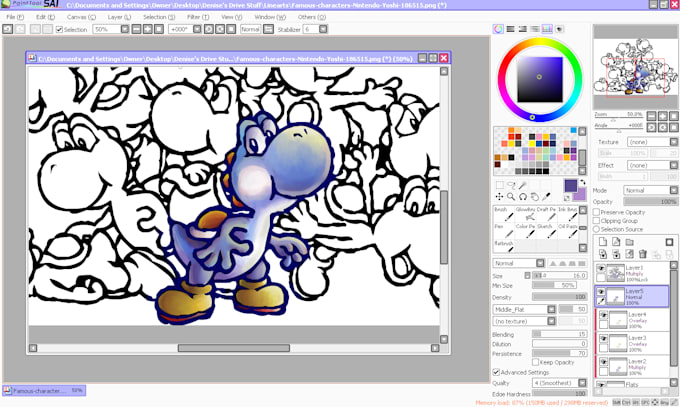The image size is (680, 407).
Task: Swap foreground and background colors
Action: [582, 182]
